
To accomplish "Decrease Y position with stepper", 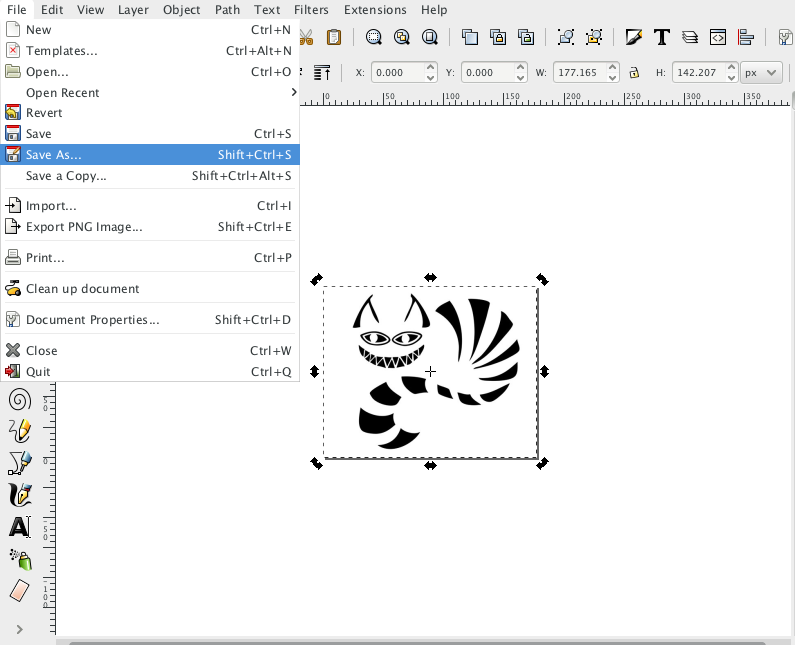I will click(520, 78).
